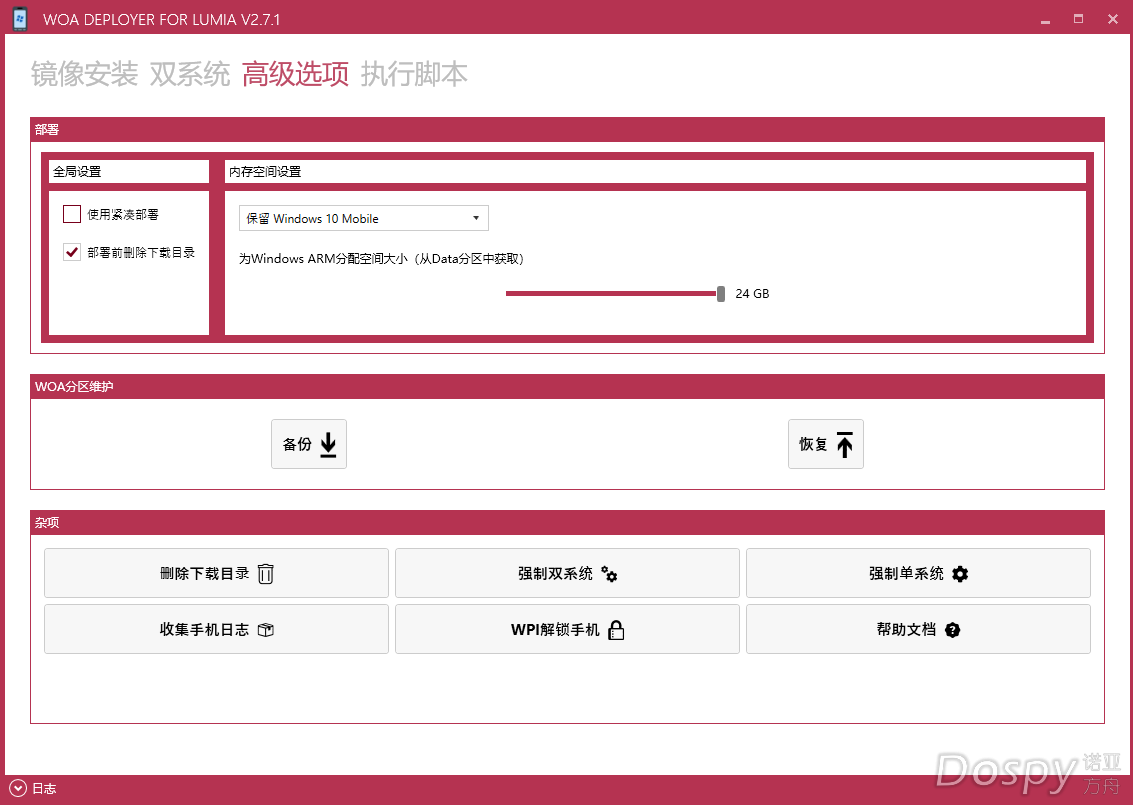Click the padlock icon on WPI解锁手机

click(616, 630)
